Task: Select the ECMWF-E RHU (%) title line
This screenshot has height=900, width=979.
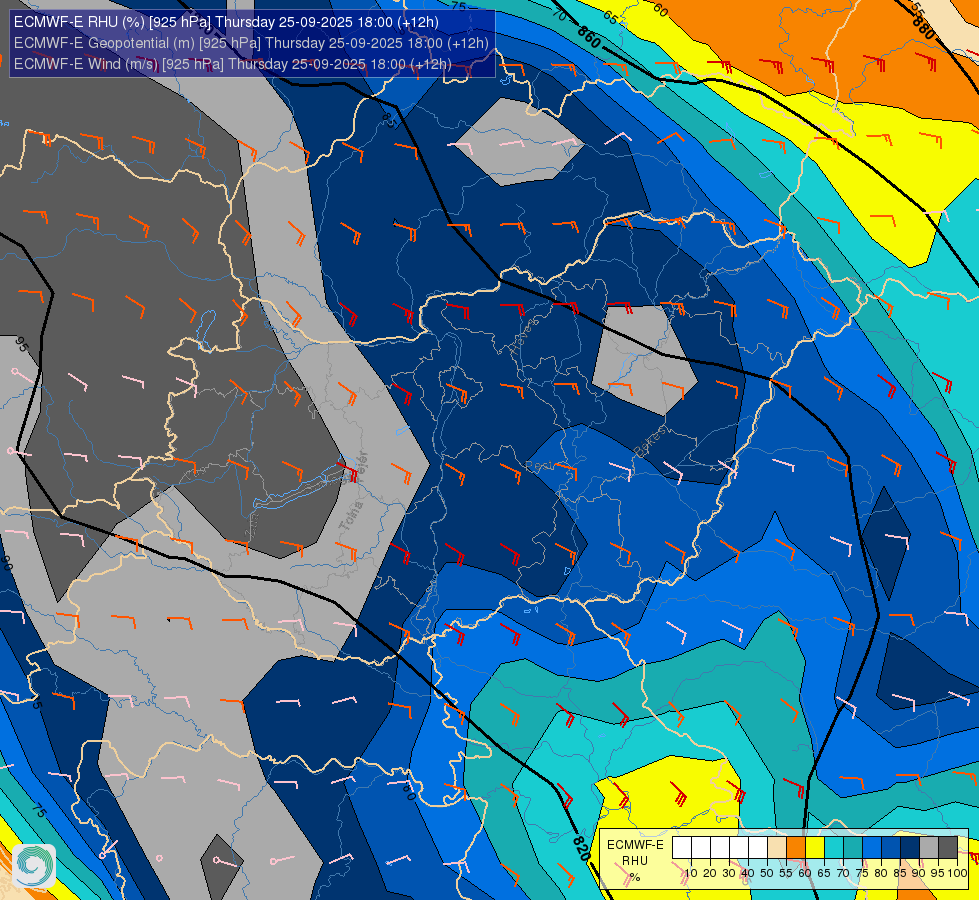Action: point(226,22)
